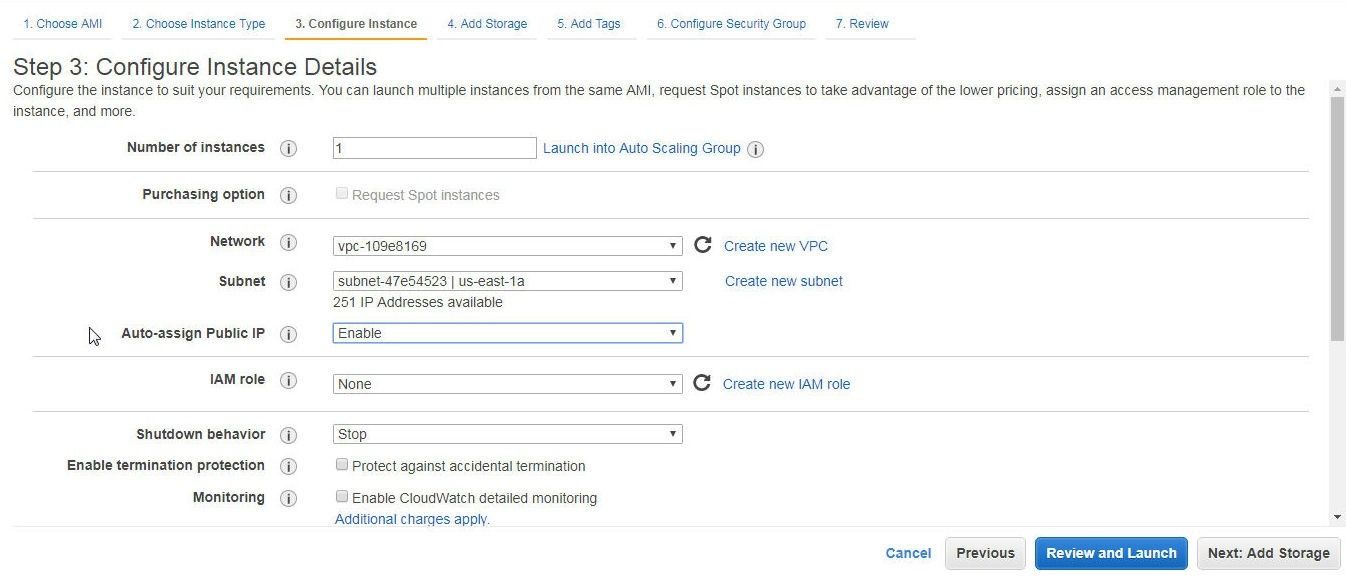Click the info icon next to Network
1346x587 pixels.
[x=289, y=243]
